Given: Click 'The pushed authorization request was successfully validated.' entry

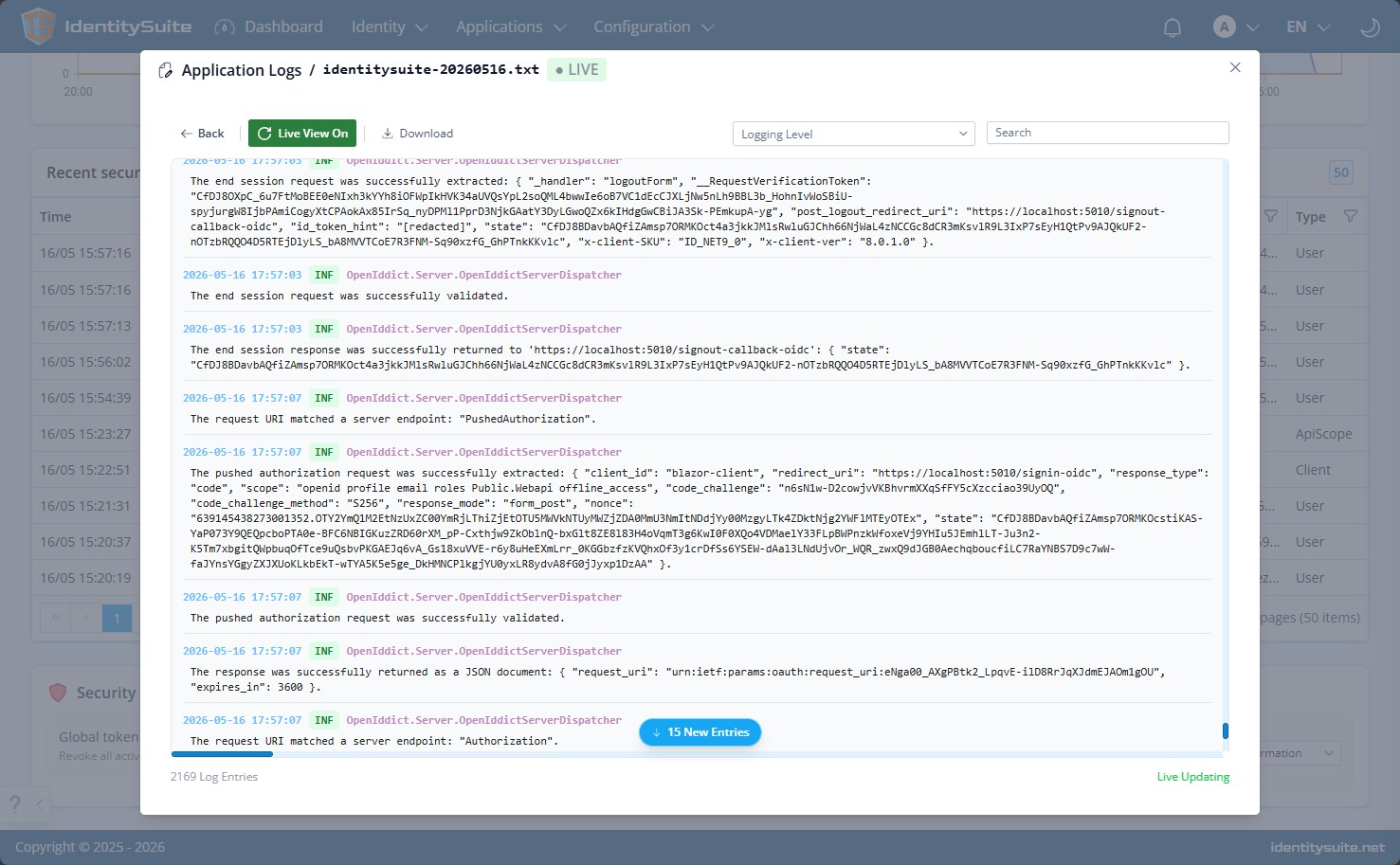Looking at the screenshot, I should (x=377, y=618).
